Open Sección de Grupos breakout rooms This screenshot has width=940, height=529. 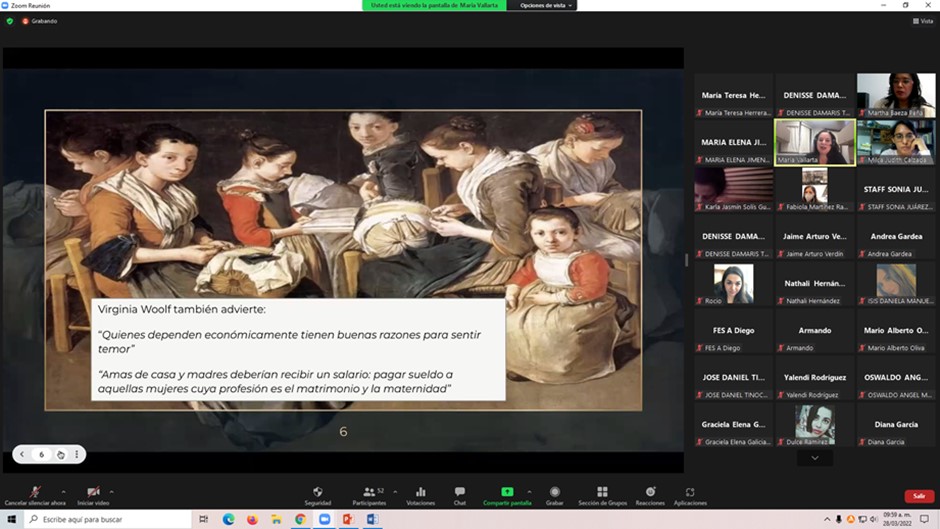point(602,495)
